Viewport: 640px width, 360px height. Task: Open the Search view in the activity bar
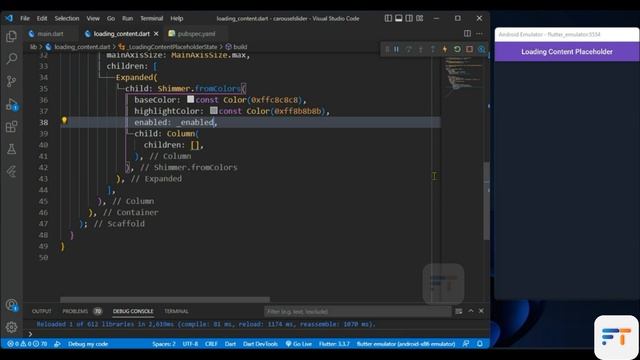pyautogui.click(x=11, y=59)
